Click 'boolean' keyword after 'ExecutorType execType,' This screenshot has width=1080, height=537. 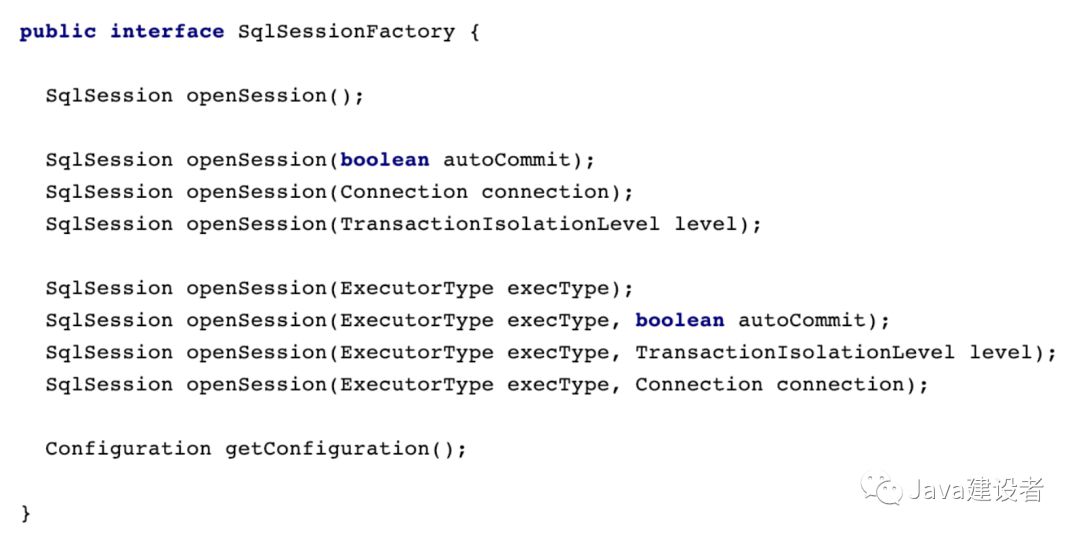680,320
